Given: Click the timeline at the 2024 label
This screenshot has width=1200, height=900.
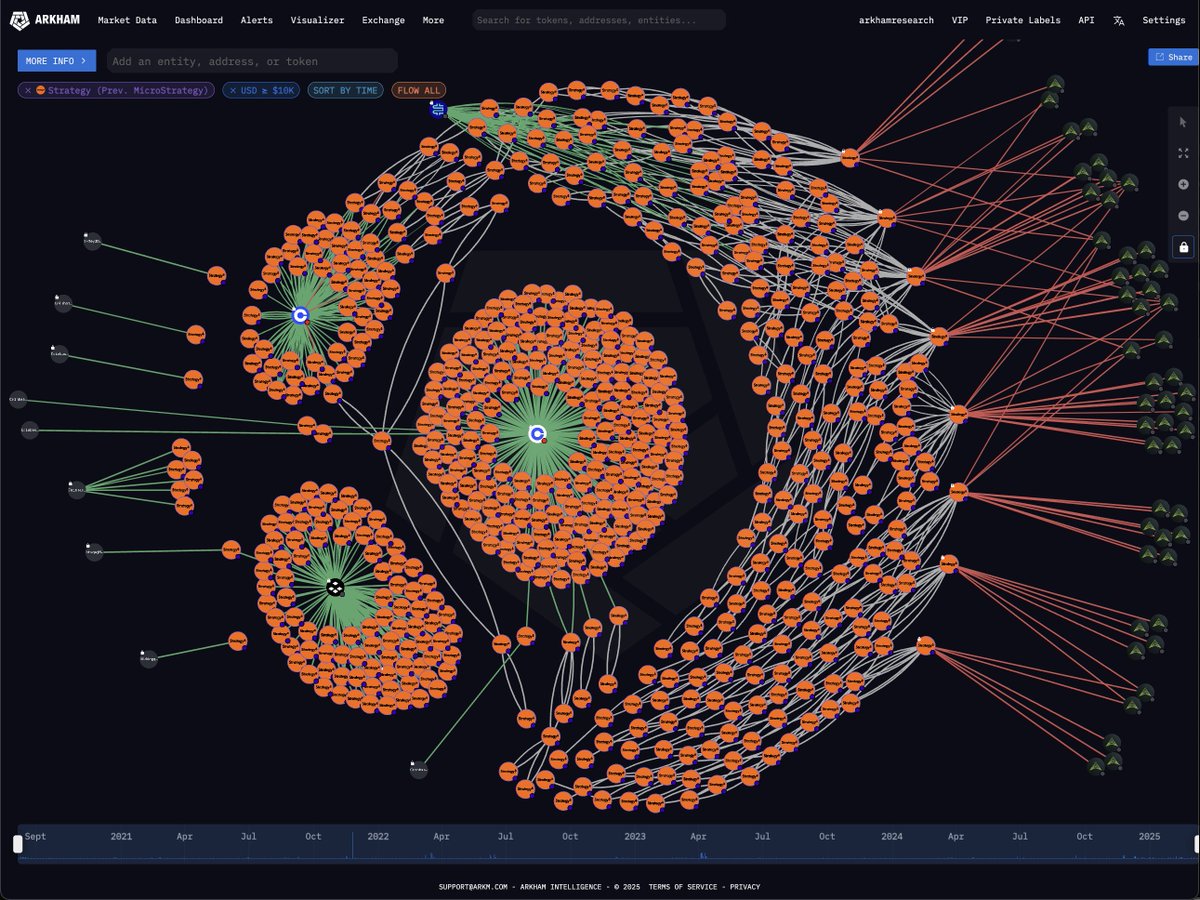Looking at the screenshot, I should click(x=892, y=836).
